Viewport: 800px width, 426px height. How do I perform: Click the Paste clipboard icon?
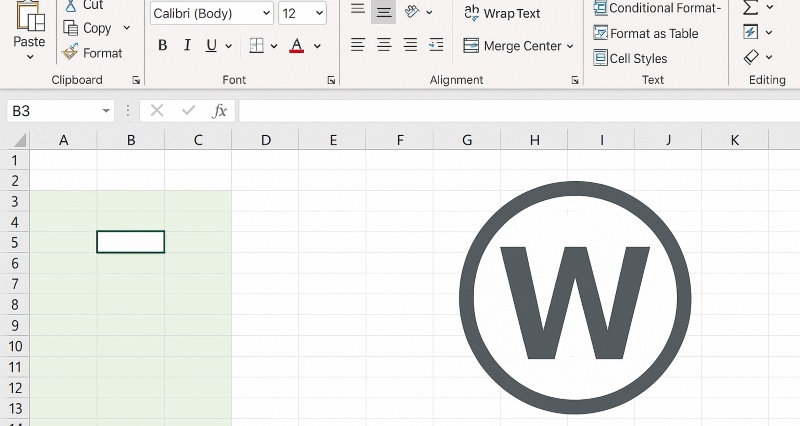pos(30,15)
